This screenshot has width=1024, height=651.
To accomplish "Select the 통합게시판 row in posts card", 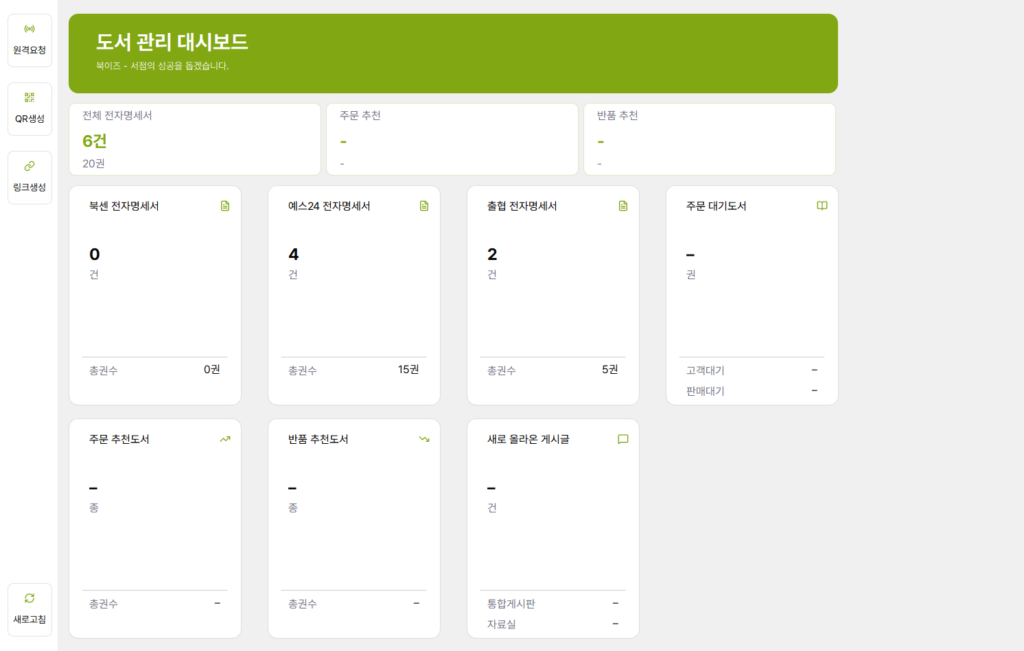I will pyautogui.click(x=553, y=604).
